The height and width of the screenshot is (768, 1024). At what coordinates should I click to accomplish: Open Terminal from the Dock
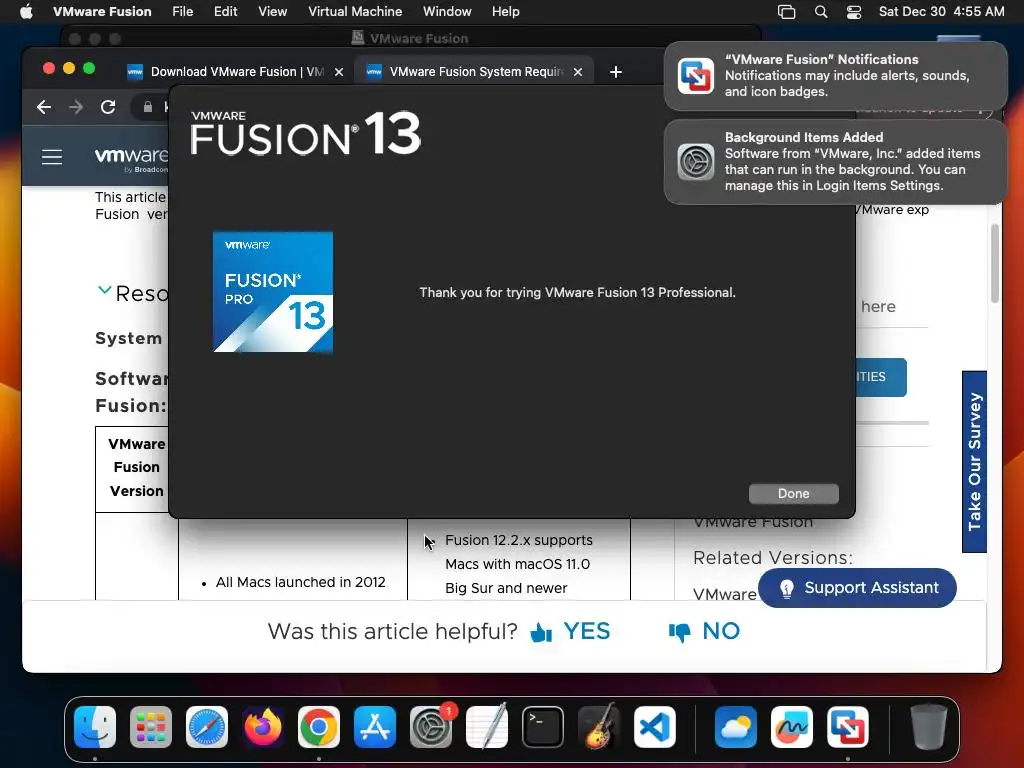(x=543, y=727)
